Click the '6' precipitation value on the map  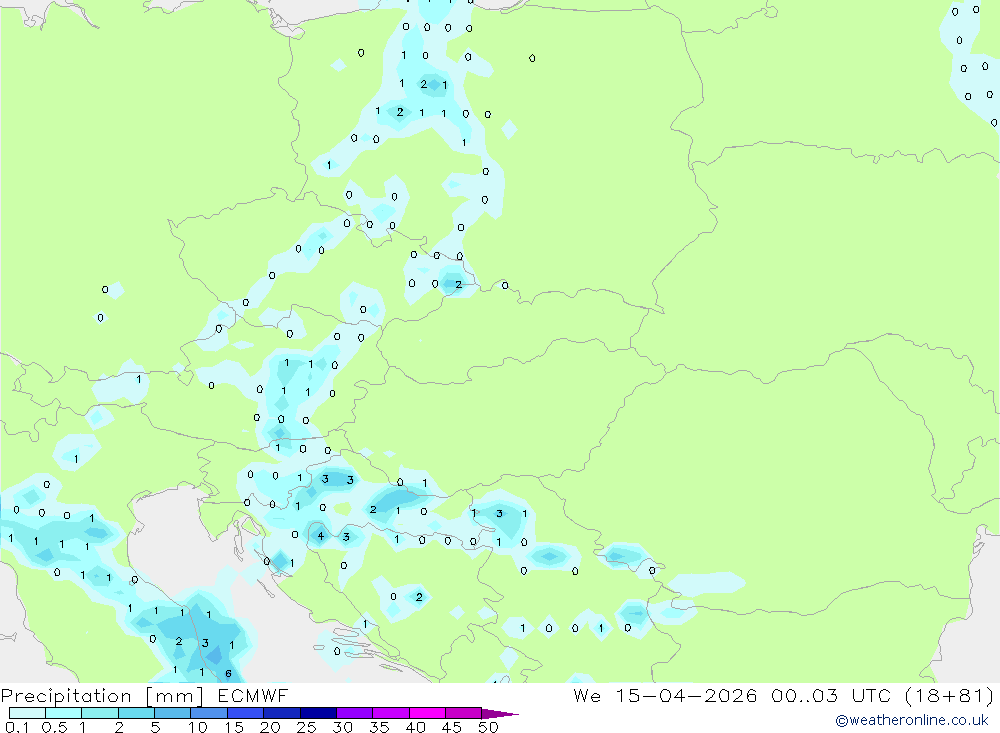(x=228, y=674)
